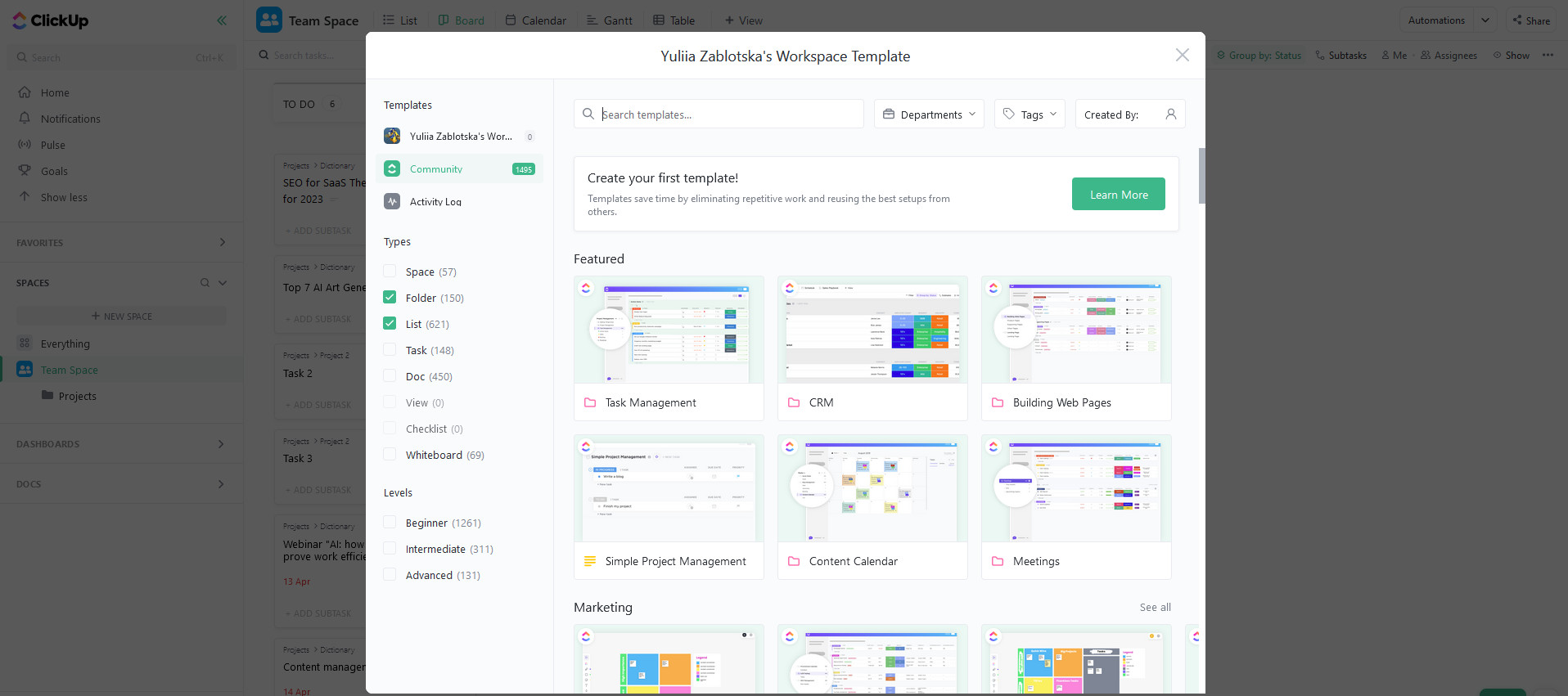Switch to the Table view tab

674,20
